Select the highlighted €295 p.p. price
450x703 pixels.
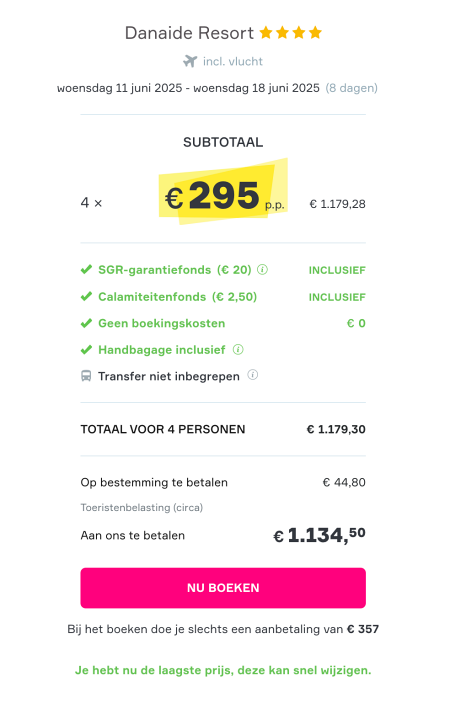point(224,196)
